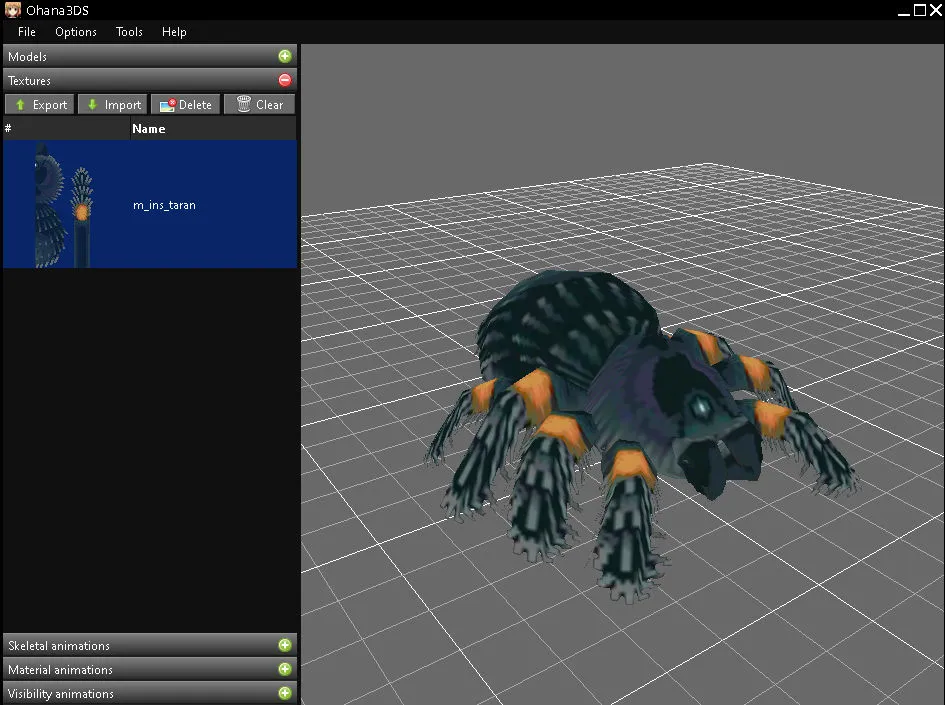Viewport: 945px width, 705px height.
Task: Click the green plus icon beside Models
Action: click(285, 55)
